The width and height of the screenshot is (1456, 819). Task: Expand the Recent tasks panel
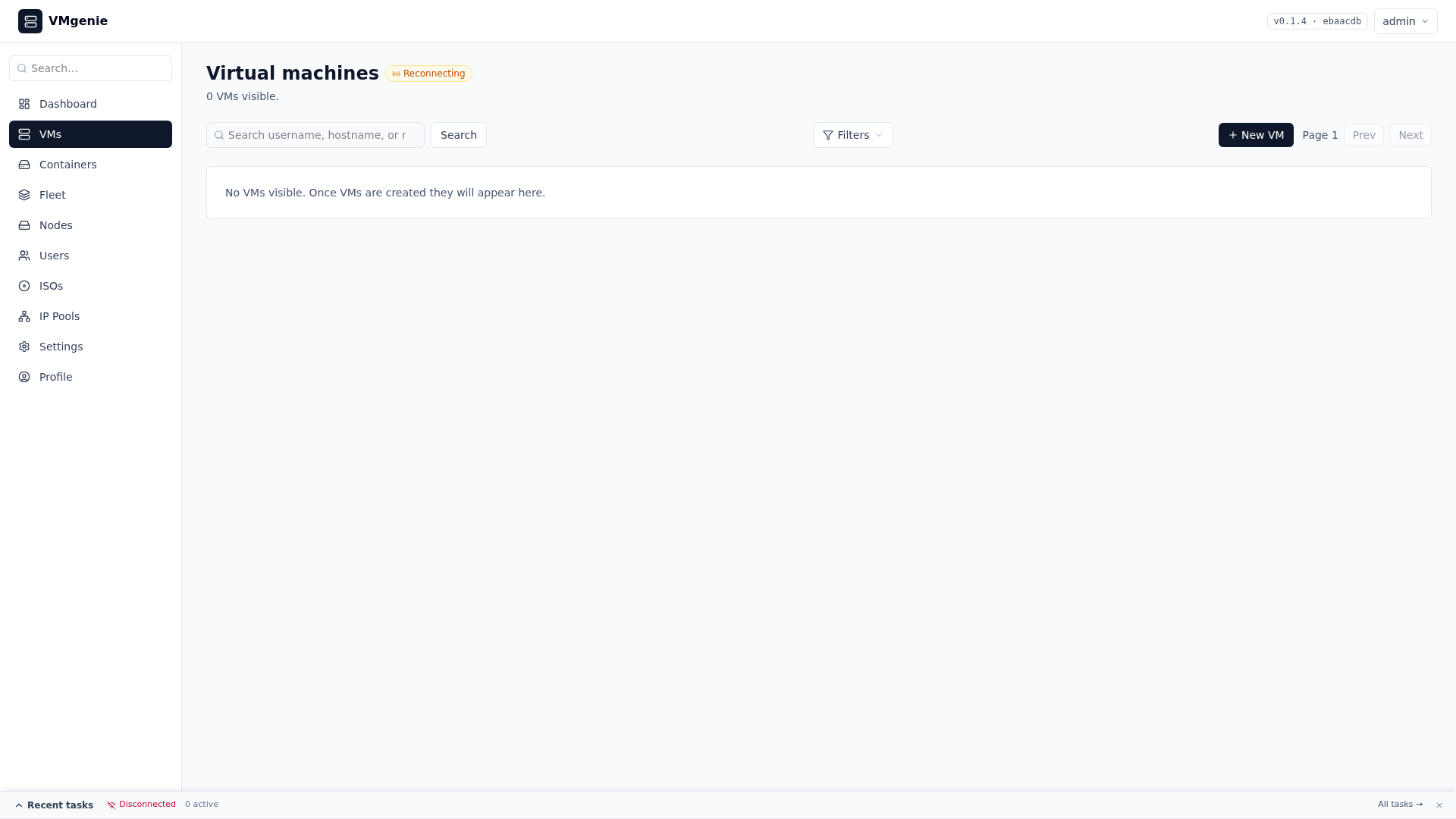(x=54, y=805)
